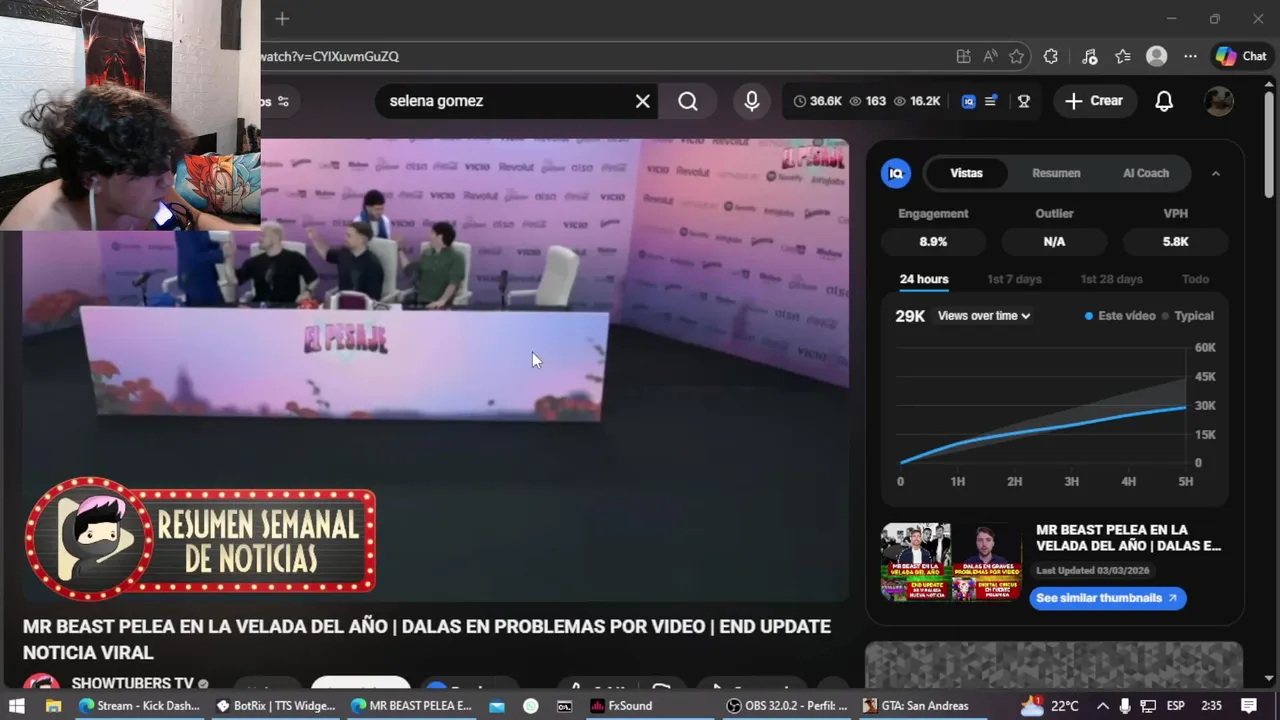The image size is (1280, 720).
Task: Click the first thumbnail in vidIQ panel
Action: [916, 562]
